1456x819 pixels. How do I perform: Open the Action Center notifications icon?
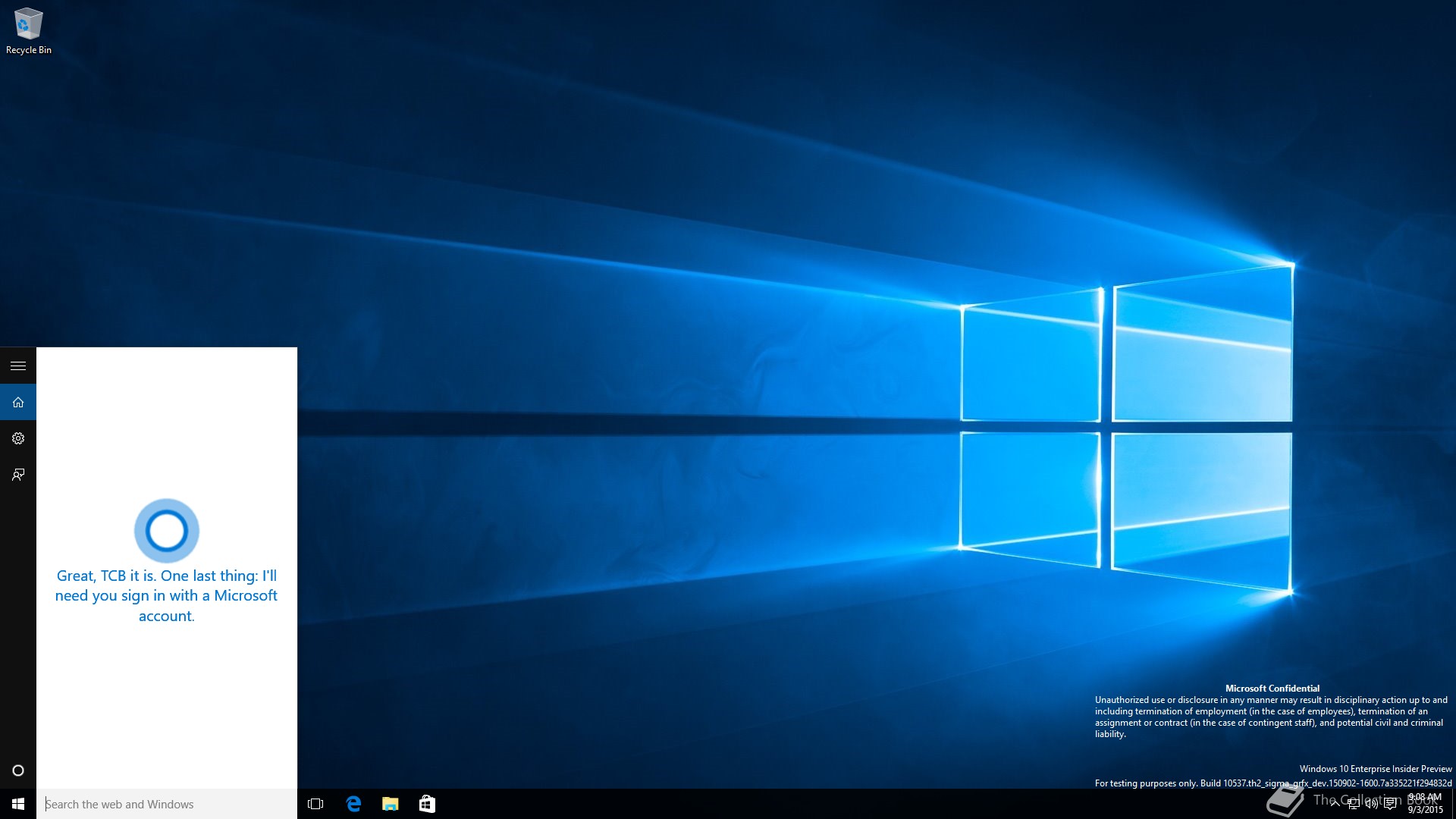pyautogui.click(x=1390, y=804)
